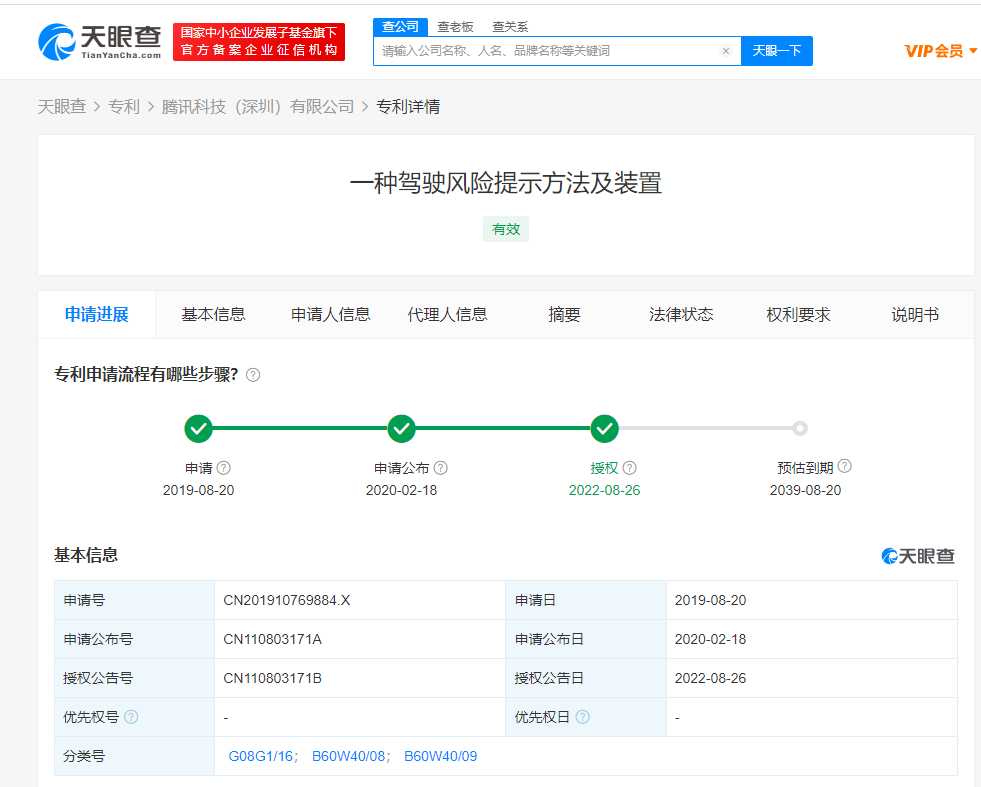Switch to the 说明书 tab

[915, 315]
